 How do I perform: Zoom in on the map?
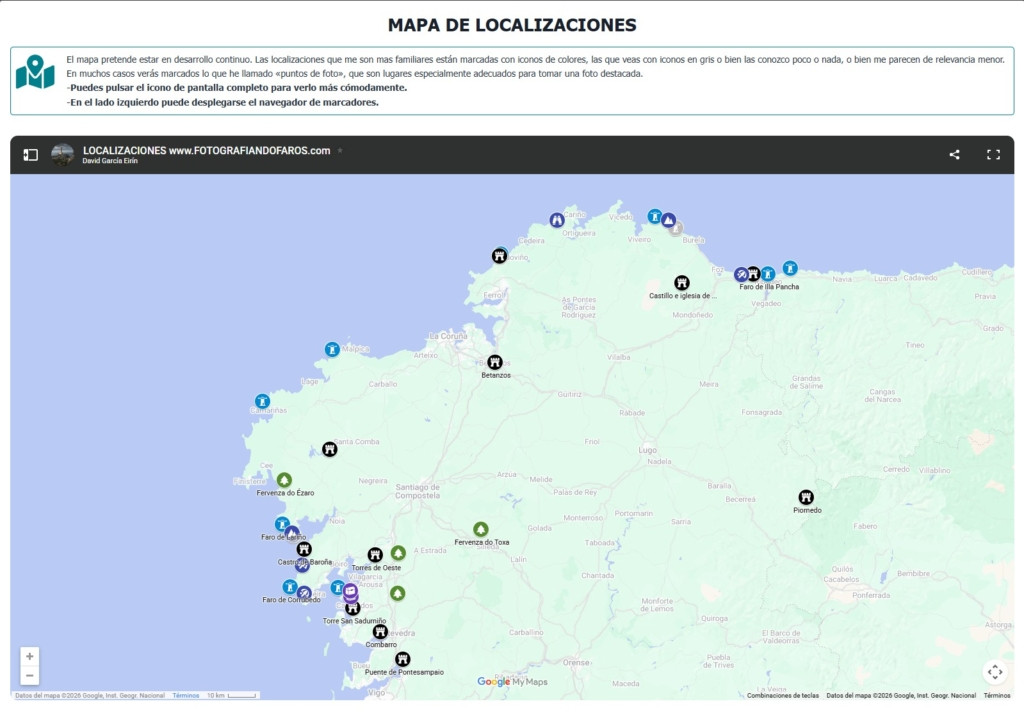[29, 656]
